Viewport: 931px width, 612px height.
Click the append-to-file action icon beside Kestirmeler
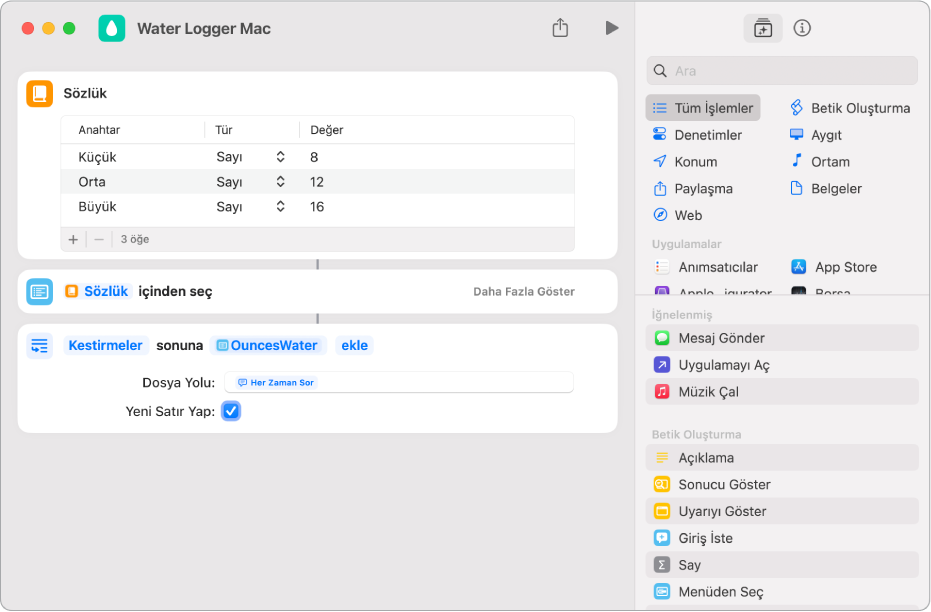(x=40, y=345)
